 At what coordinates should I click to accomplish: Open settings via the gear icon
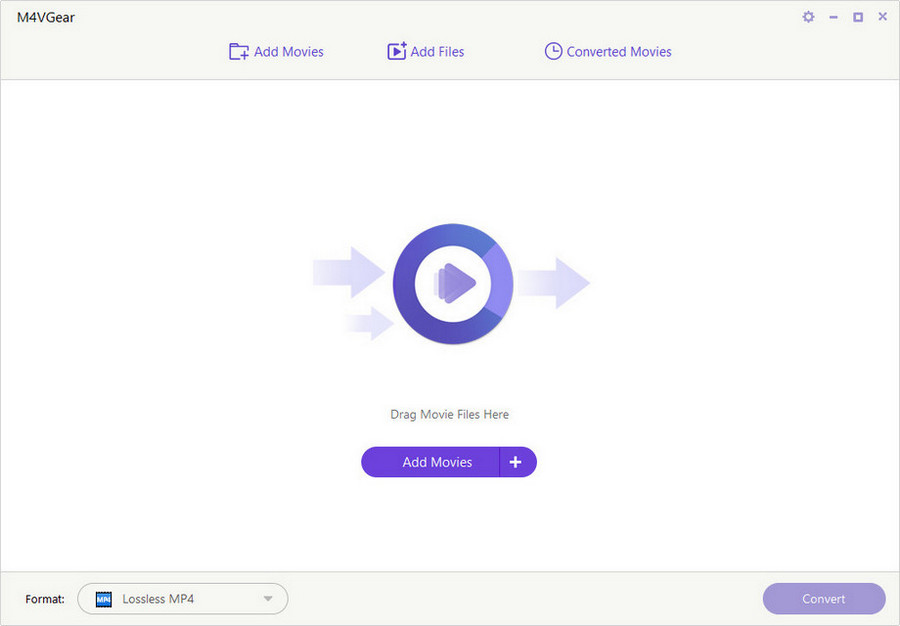tap(808, 17)
